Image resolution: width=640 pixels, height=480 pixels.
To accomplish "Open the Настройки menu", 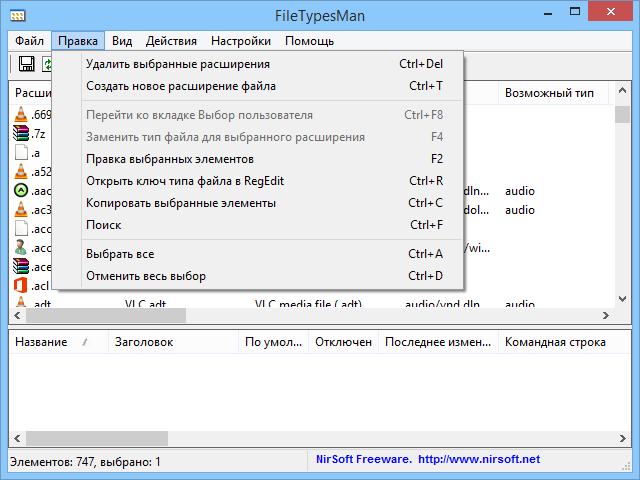I will pyautogui.click(x=240, y=41).
